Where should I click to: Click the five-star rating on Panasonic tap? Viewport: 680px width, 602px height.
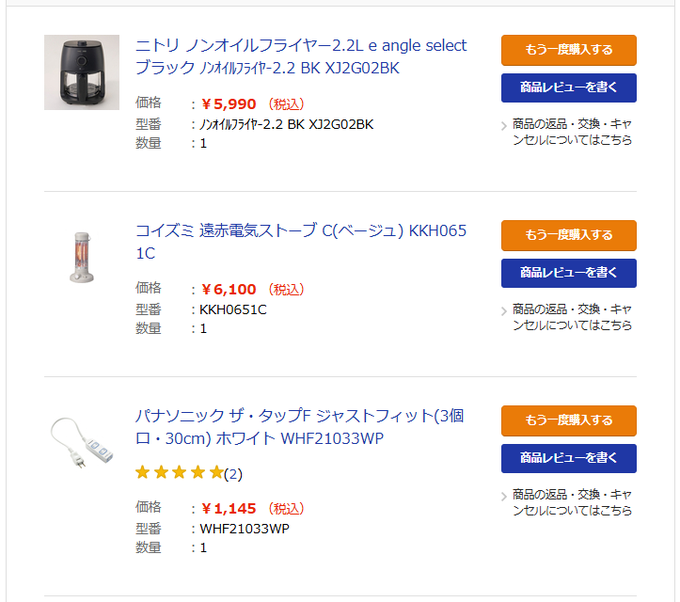(x=179, y=473)
